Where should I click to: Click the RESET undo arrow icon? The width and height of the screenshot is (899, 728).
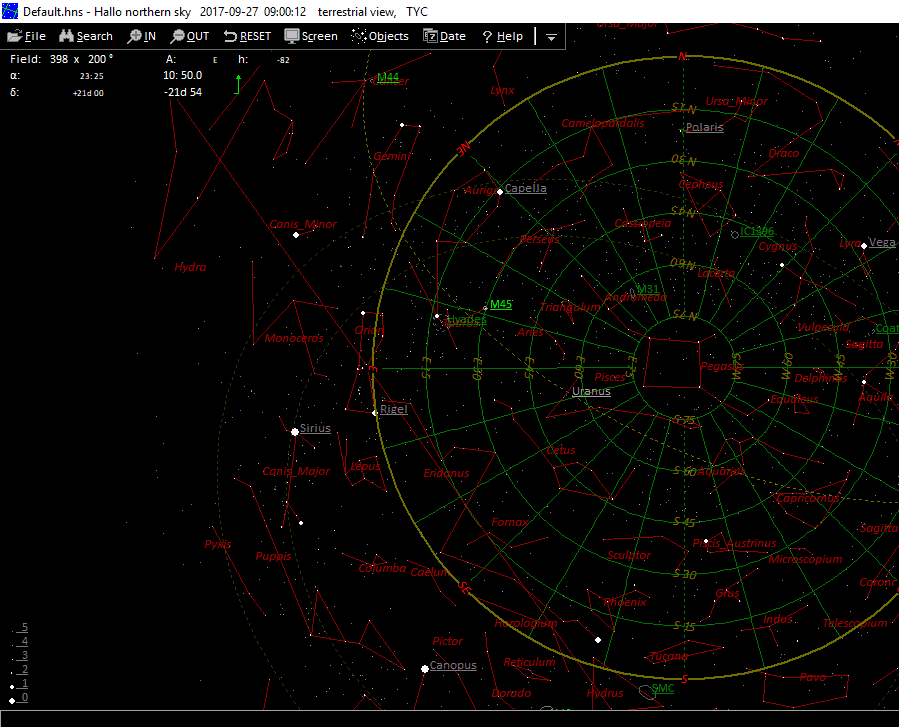point(230,36)
